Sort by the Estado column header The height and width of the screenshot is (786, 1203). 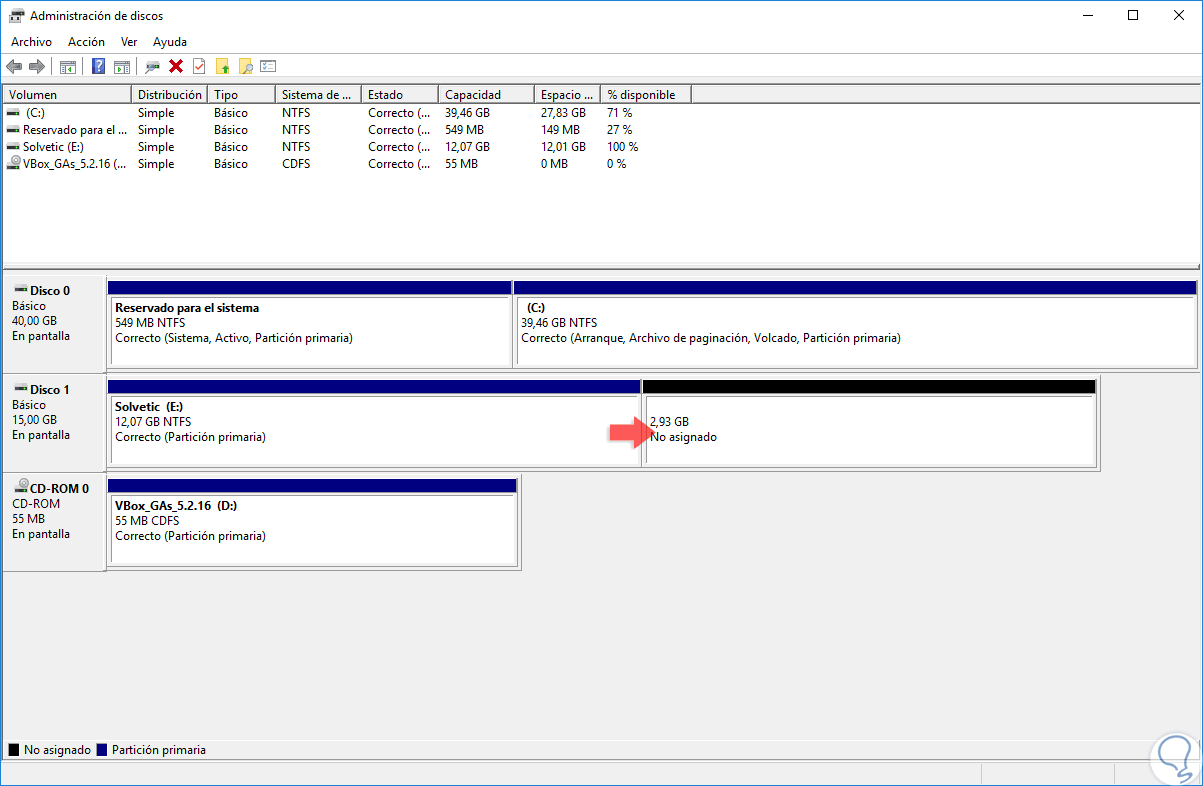[x=400, y=95]
